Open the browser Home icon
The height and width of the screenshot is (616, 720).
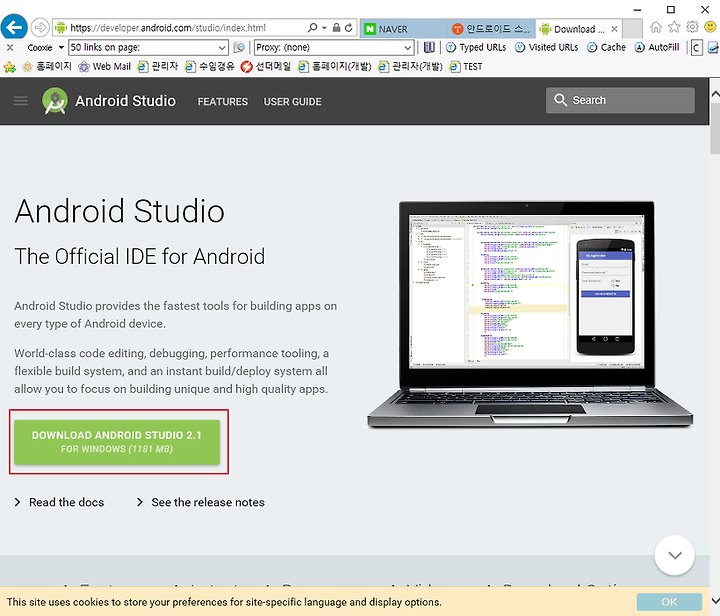click(656, 28)
